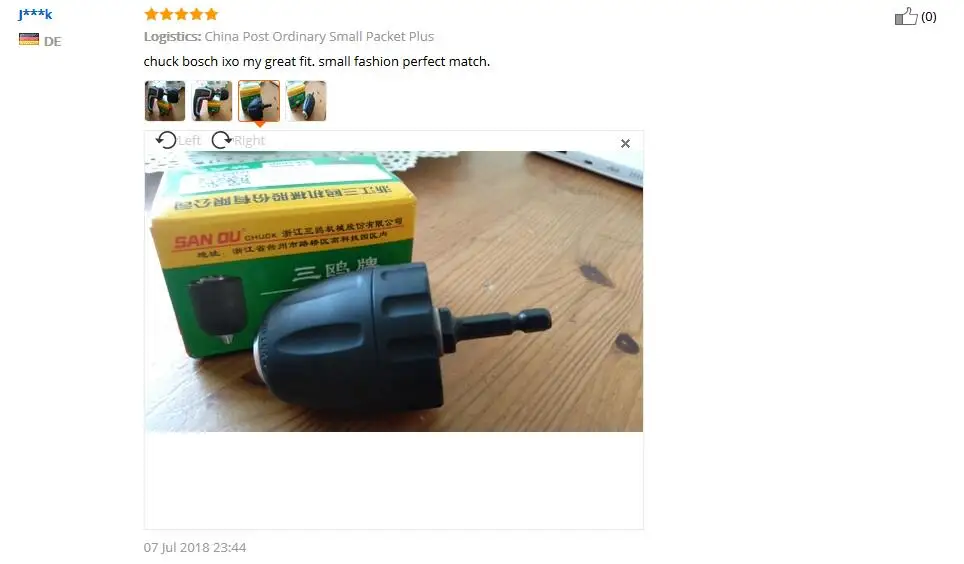Click the first orange rating star
Image resolution: width=964 pixels, height=564 pixels.
point(151,14)
